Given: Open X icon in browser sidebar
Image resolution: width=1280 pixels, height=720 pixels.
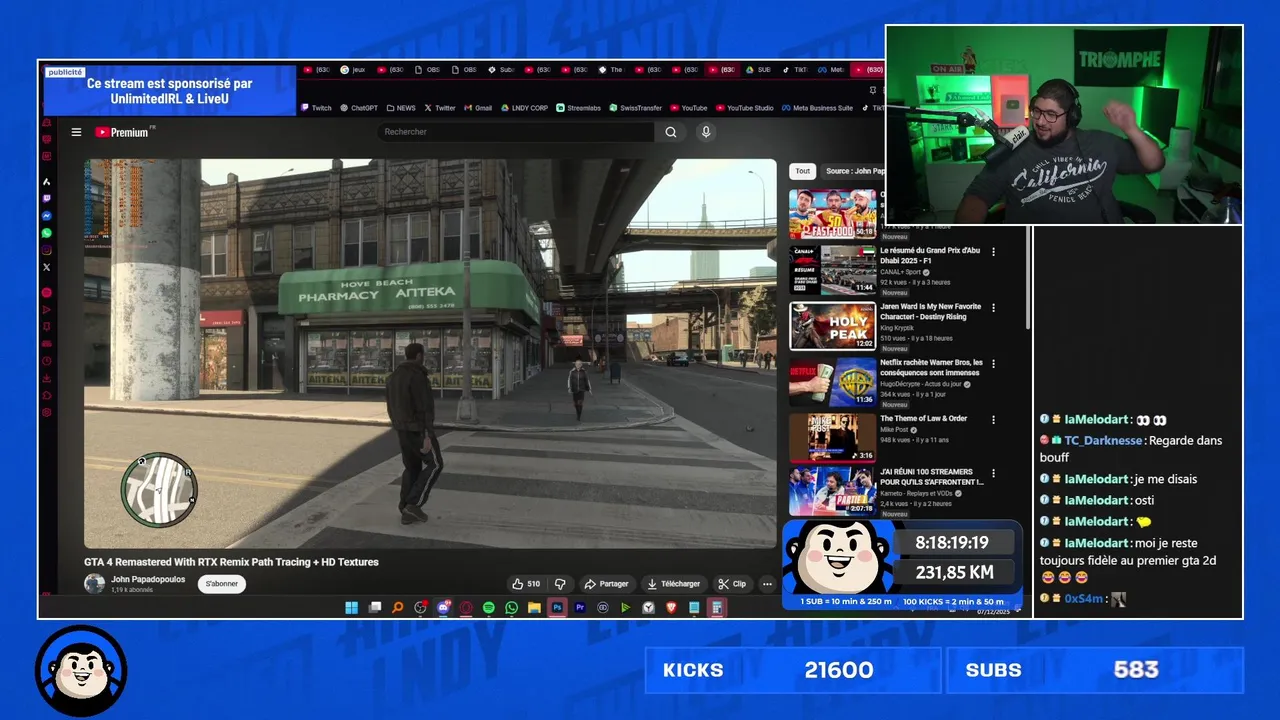Looking at the screenshot, I should 47,267.
